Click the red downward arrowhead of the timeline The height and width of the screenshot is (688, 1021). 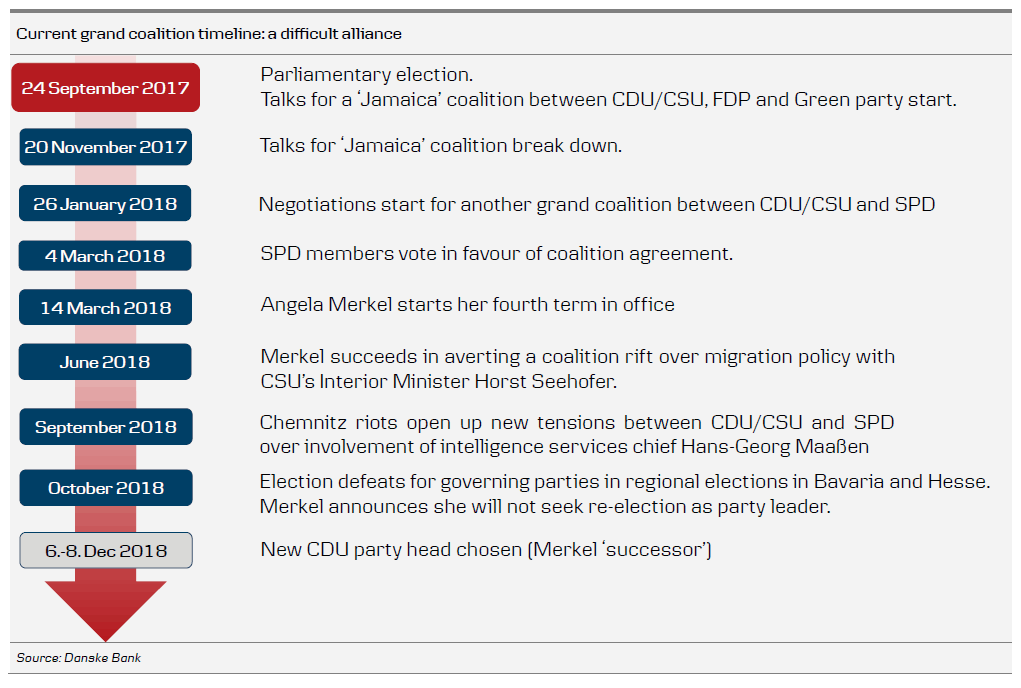click(x=105, y=610)
